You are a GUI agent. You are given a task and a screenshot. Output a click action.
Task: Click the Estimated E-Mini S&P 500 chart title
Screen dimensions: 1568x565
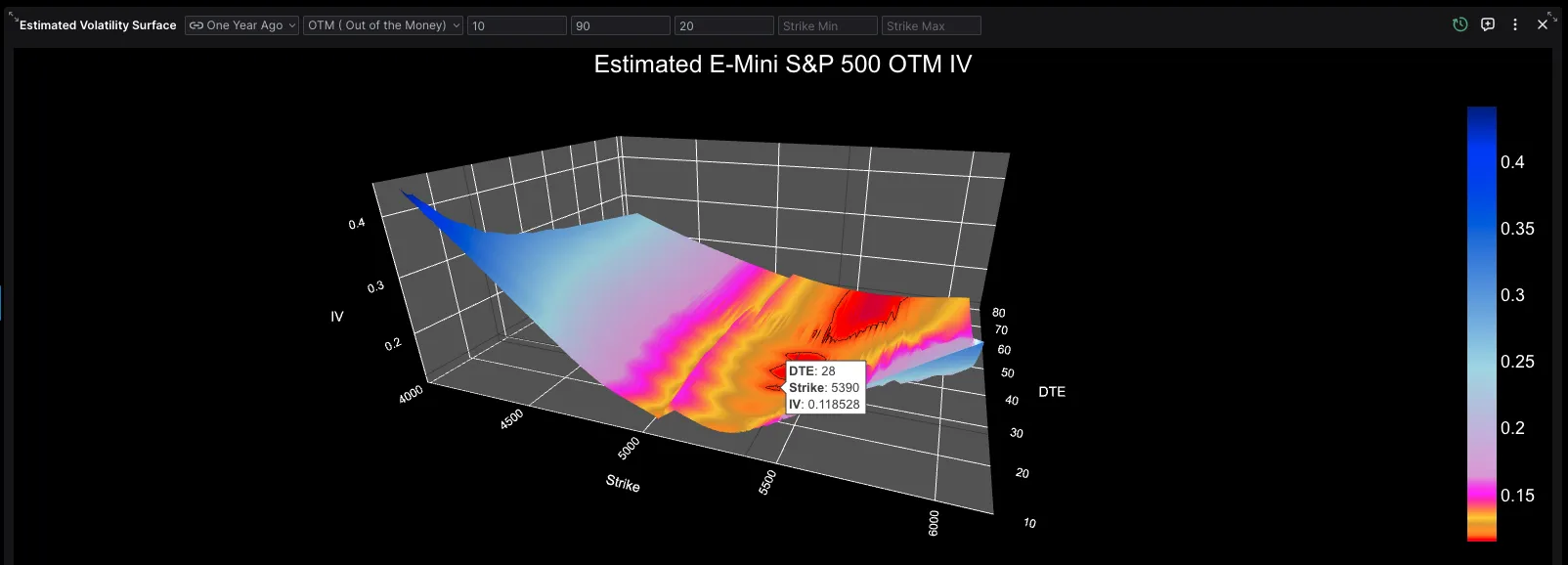783,65
